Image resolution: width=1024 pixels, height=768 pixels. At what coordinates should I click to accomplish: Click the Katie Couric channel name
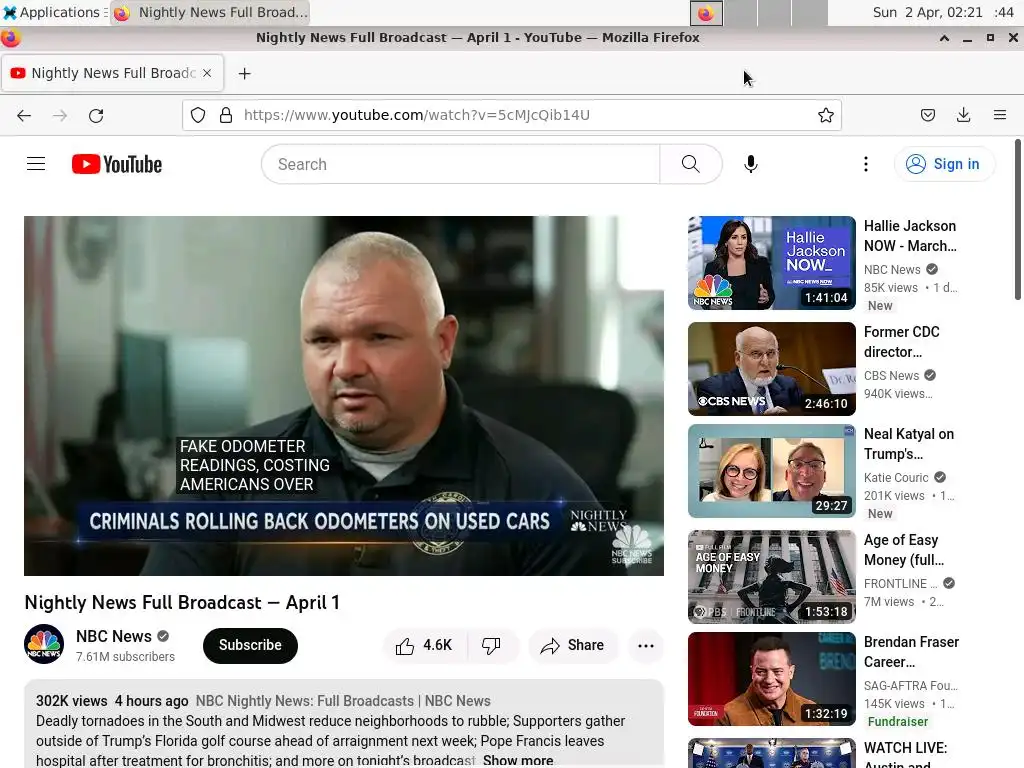tap(895, 477)
